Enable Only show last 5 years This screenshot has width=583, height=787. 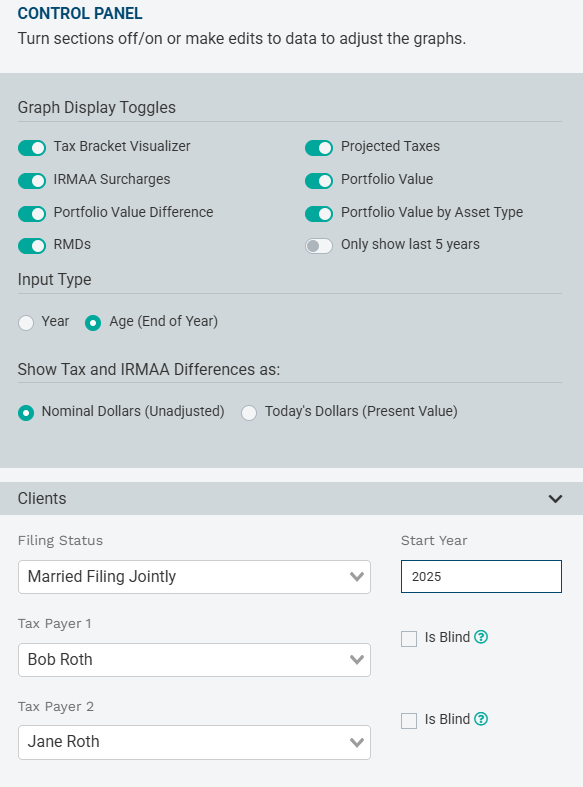pos(319,246)
